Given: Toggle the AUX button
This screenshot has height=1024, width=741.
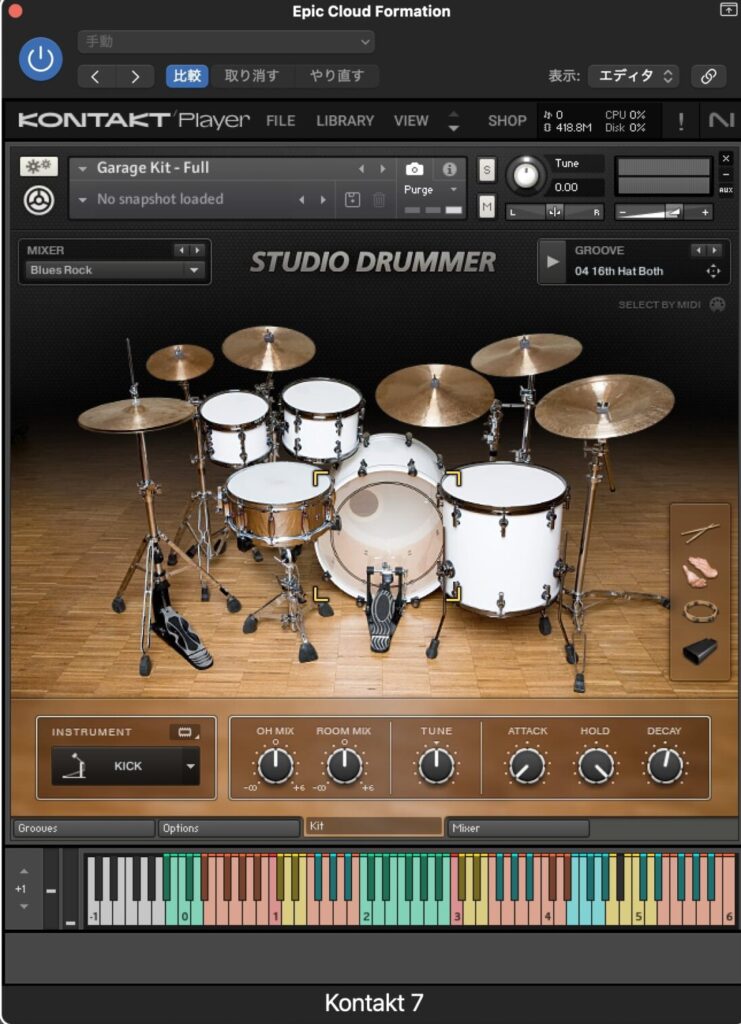Looking at the screenshot, I should coord(725,190).
